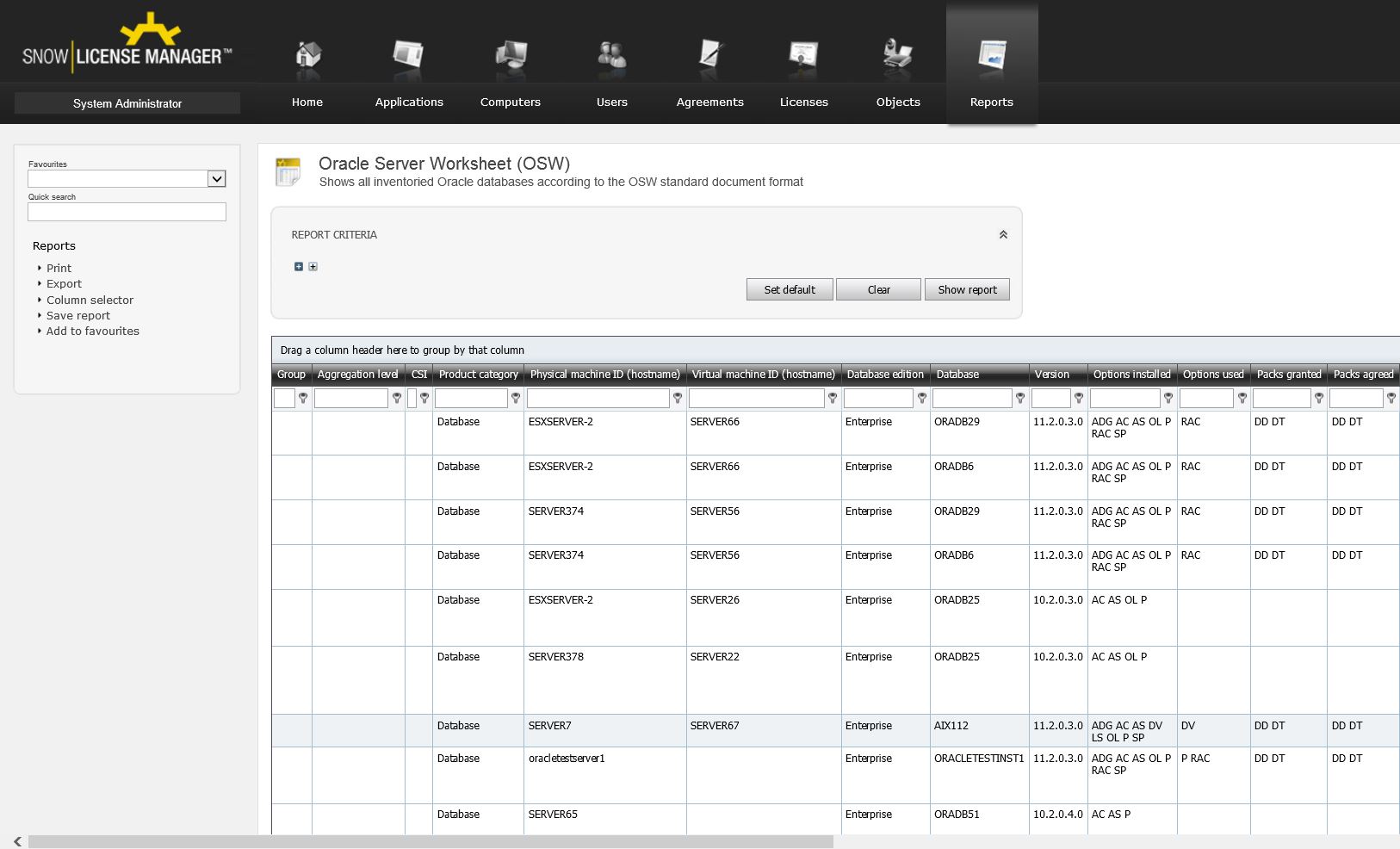
Task: Click filter icon for Options installed column
Action: click(x=1168, y=398)
